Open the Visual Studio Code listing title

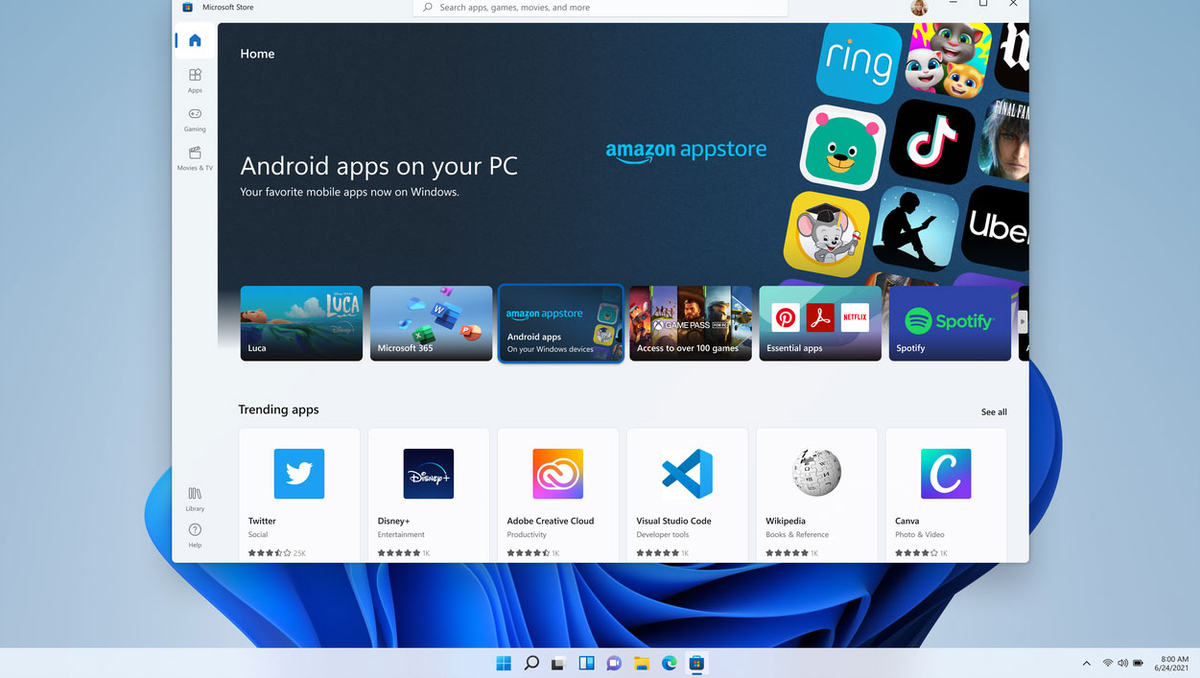[x=674, y=521]
